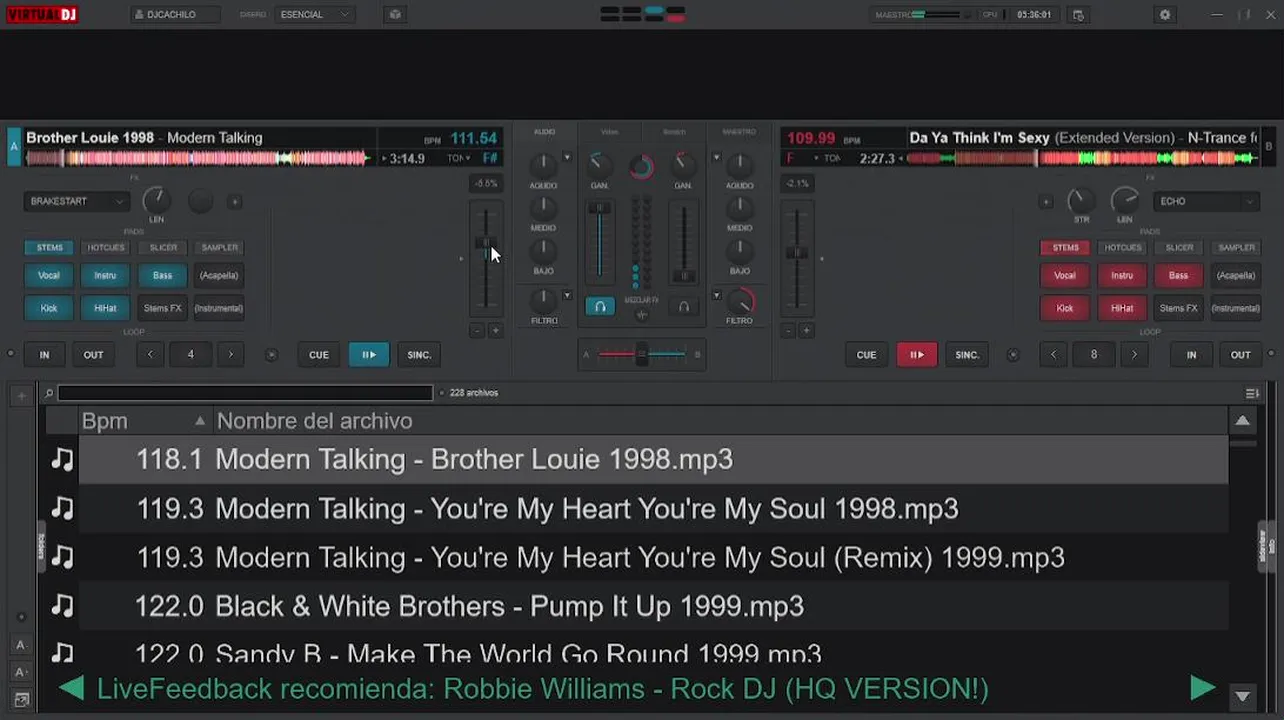
Task: Click the DJCACHILO user account icon
Action: (139, 15)
